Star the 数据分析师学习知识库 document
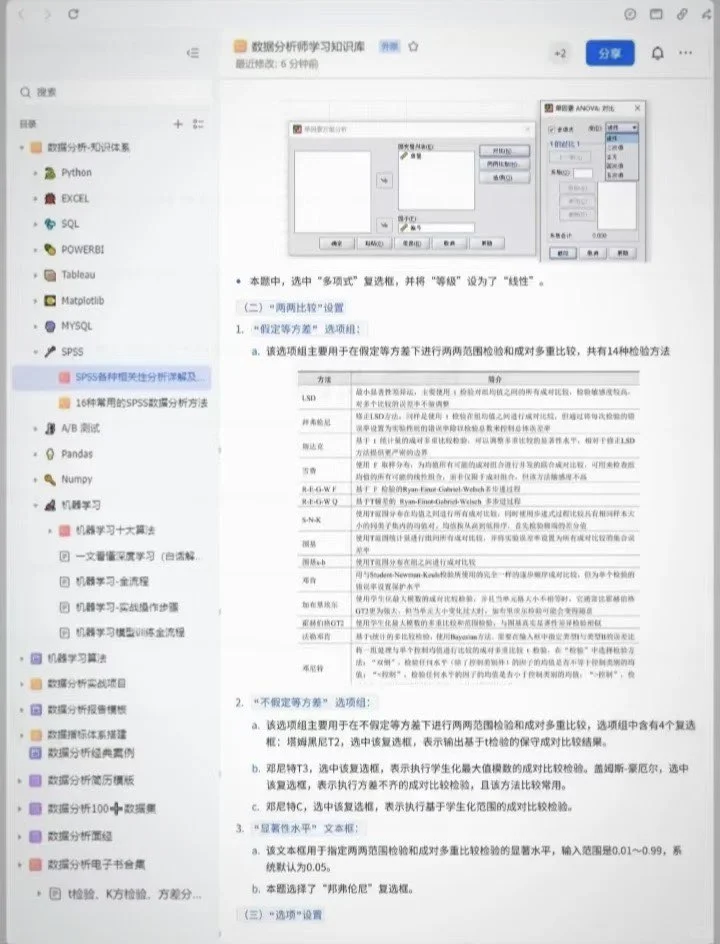Viewport: 720px width, 944px height. point(414,46)
